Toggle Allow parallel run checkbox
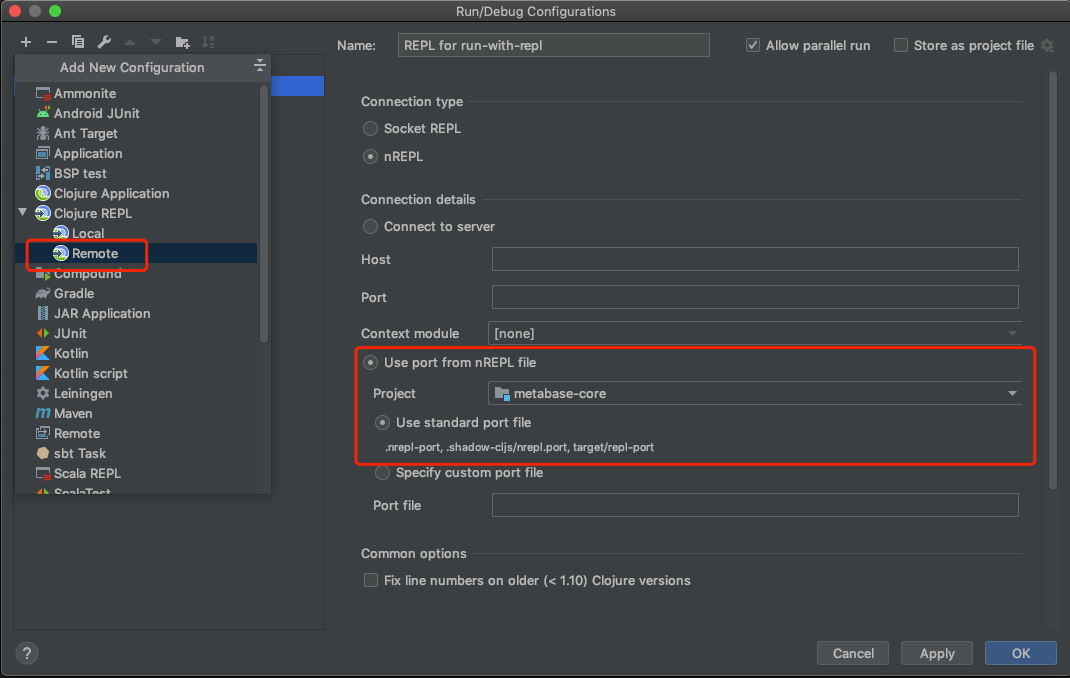The width and height of the screenshot is (1070, 678). point(753,46)
